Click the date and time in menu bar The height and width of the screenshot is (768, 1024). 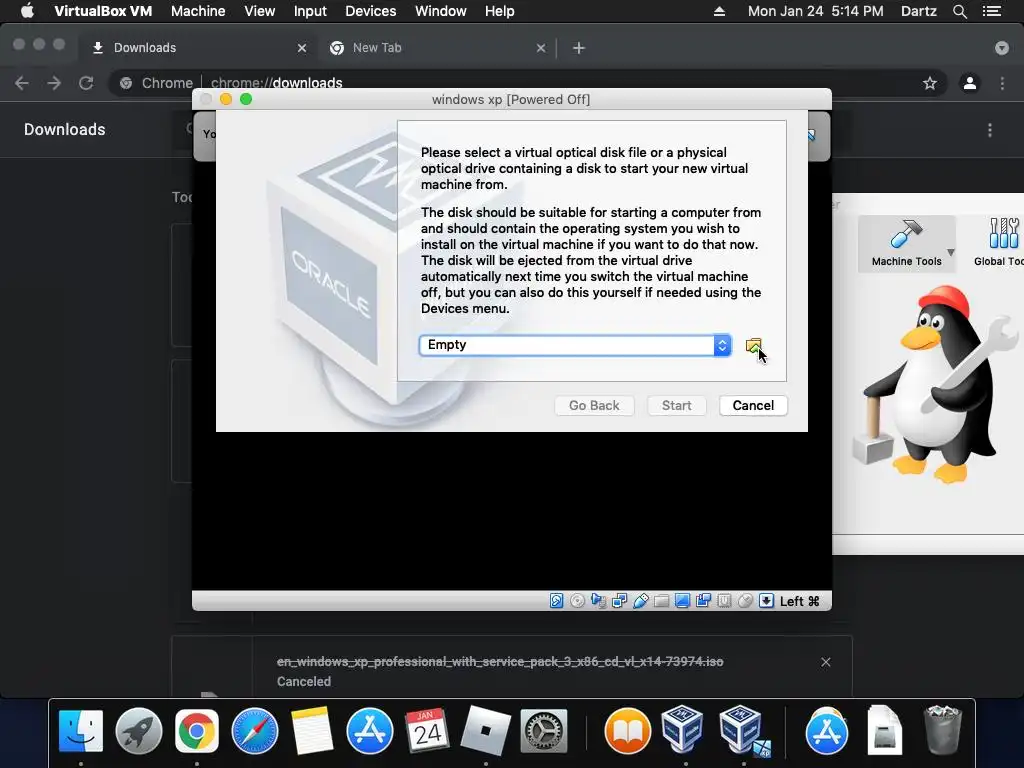tap(815, 11)
